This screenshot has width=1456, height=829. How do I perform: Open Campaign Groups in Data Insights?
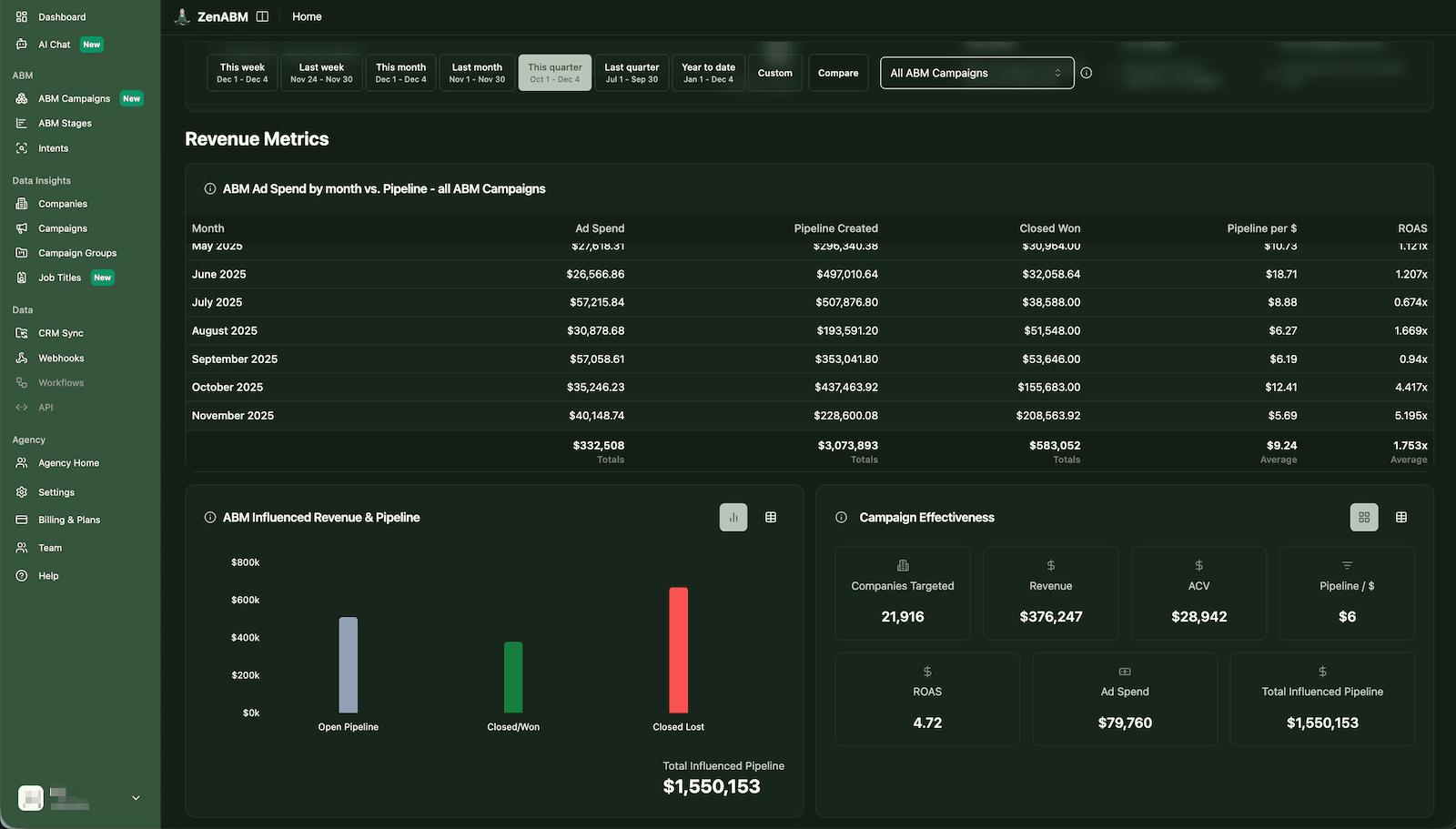coord(77,252)
